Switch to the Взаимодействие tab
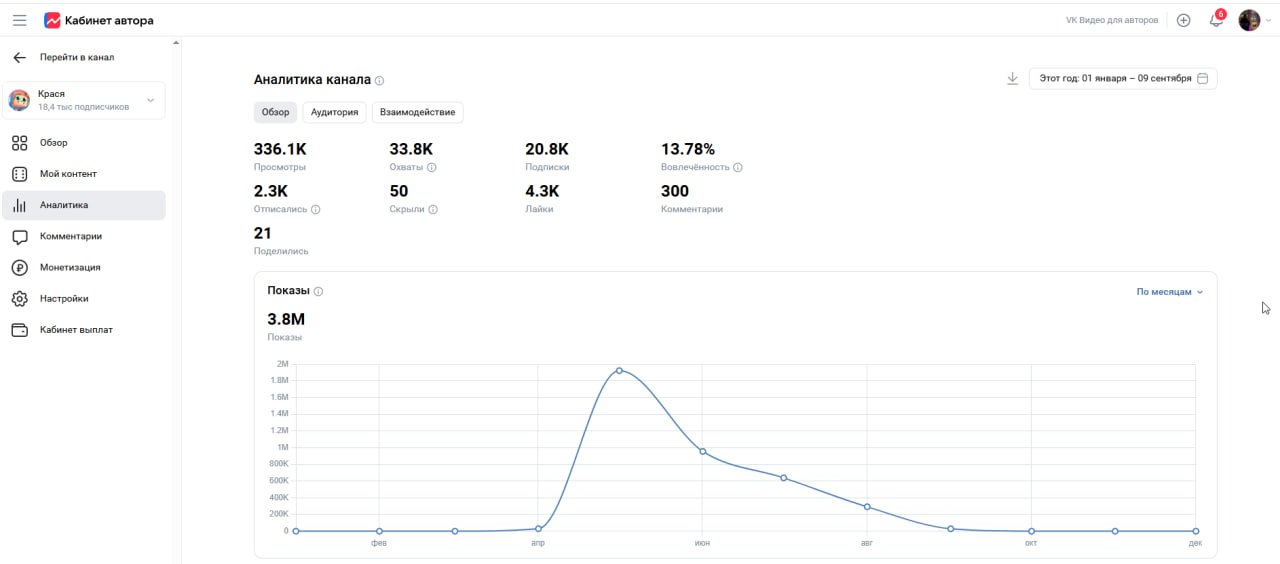 tap(418, 112)
